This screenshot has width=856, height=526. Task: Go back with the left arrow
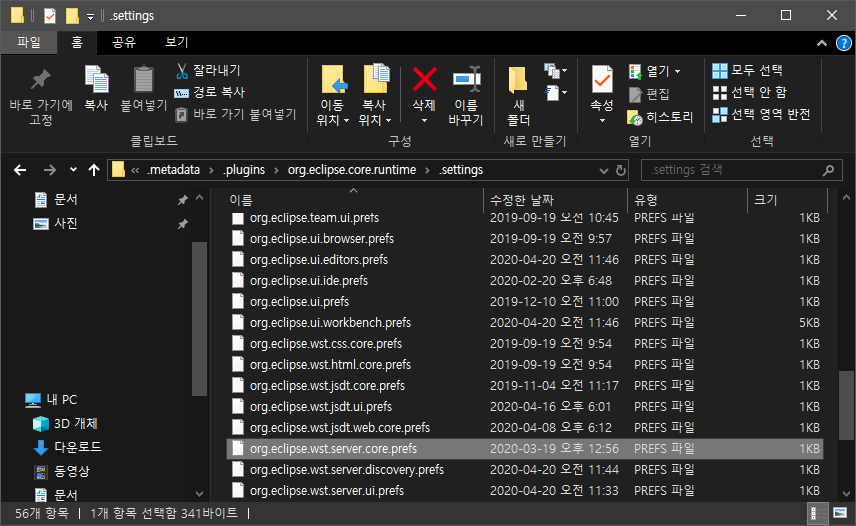click(20, 170)
